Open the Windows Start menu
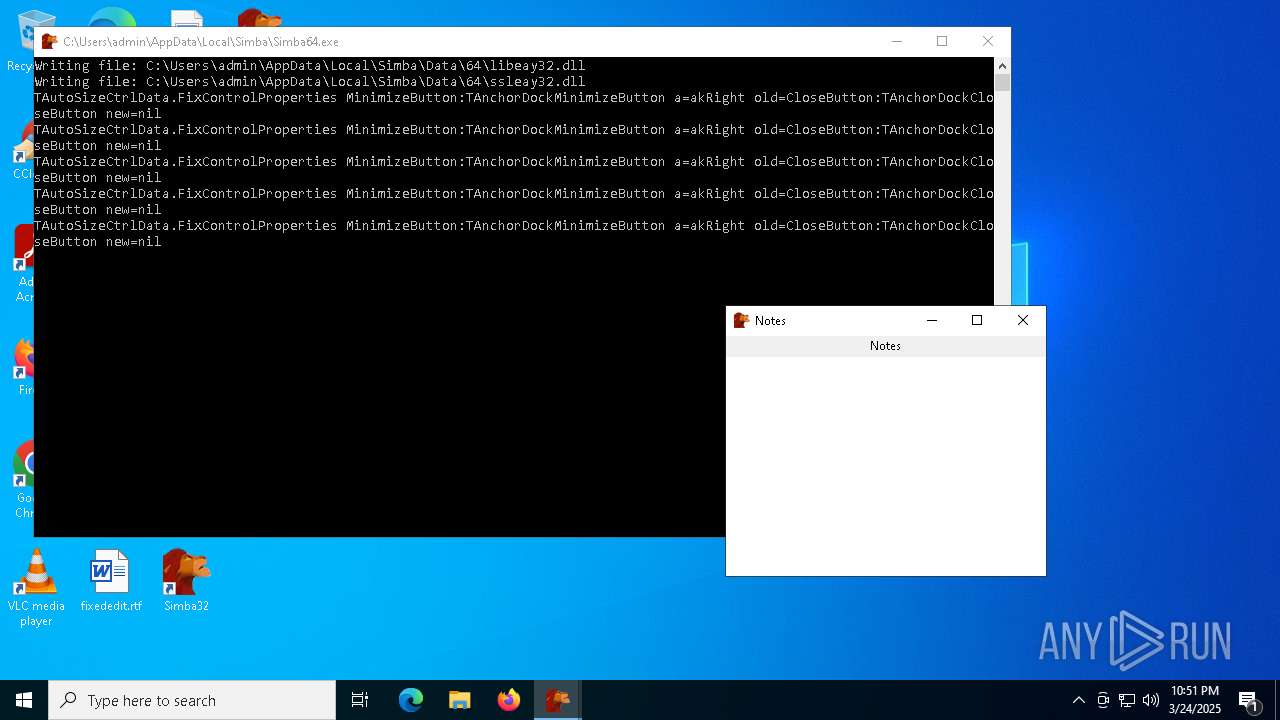This screenshot has width=1280, height=720. click(24, 700)
